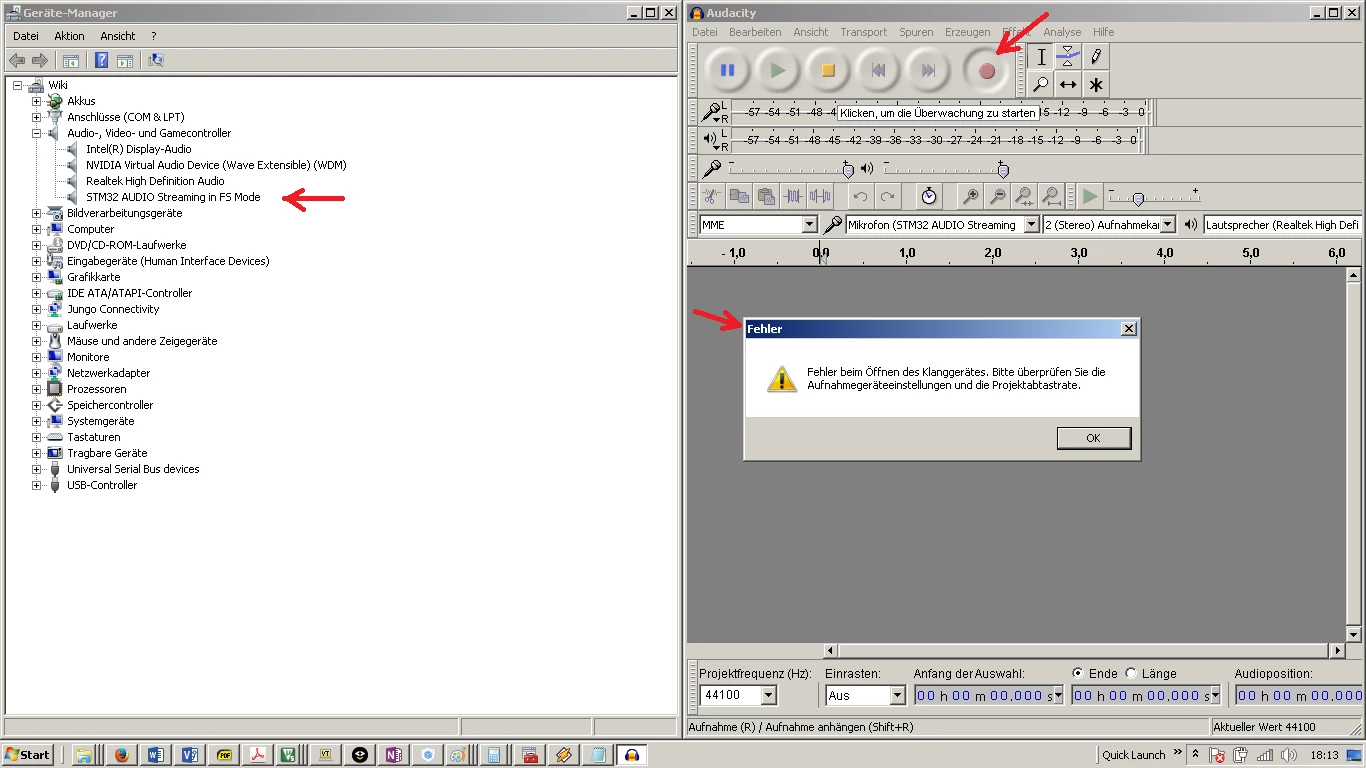The width and height of the screenshot is (1366, 768).
Task: Click the Trim audio icon
Action: (793, 196)
